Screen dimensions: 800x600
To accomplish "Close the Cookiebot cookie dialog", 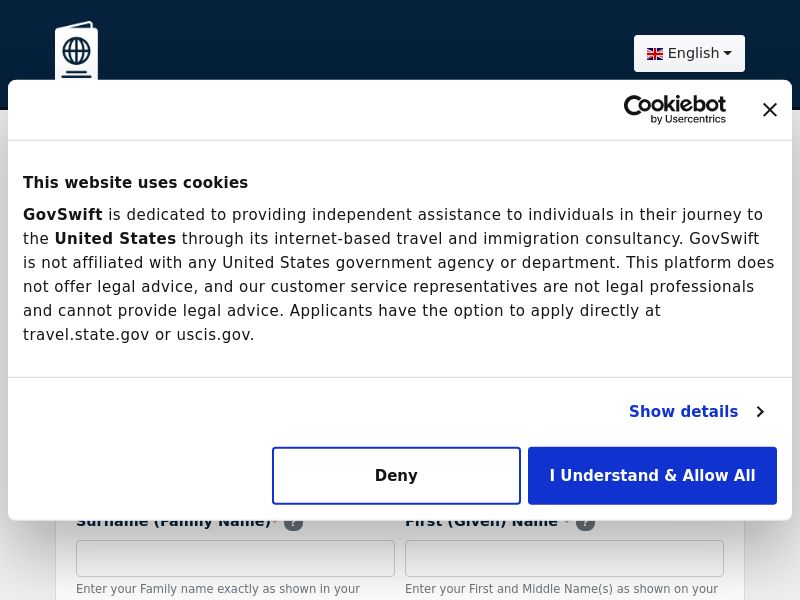I will 769,110.
